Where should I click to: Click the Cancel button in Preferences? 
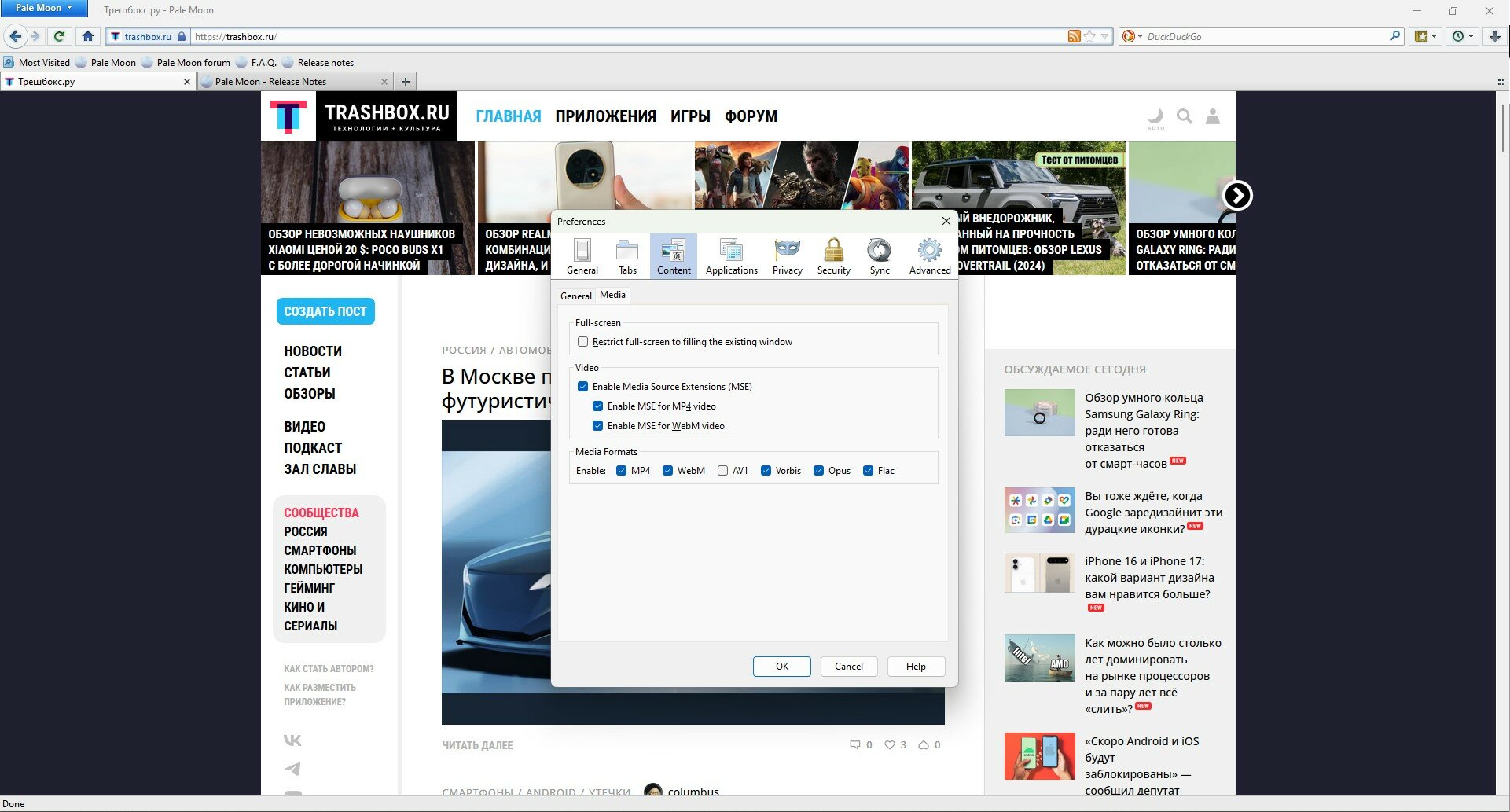tap(849, 667)
